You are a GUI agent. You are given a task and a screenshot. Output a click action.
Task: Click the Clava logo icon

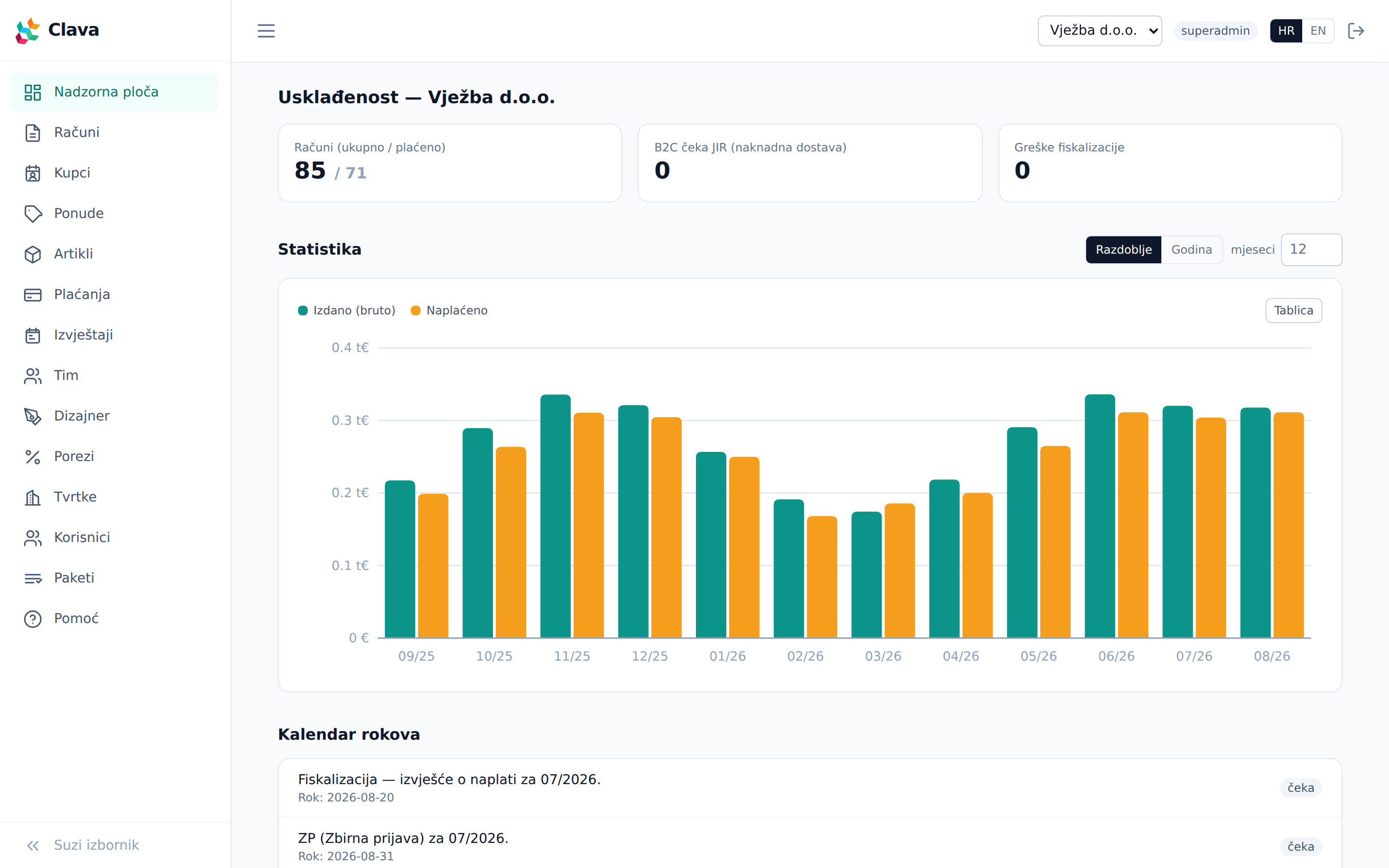27,30
